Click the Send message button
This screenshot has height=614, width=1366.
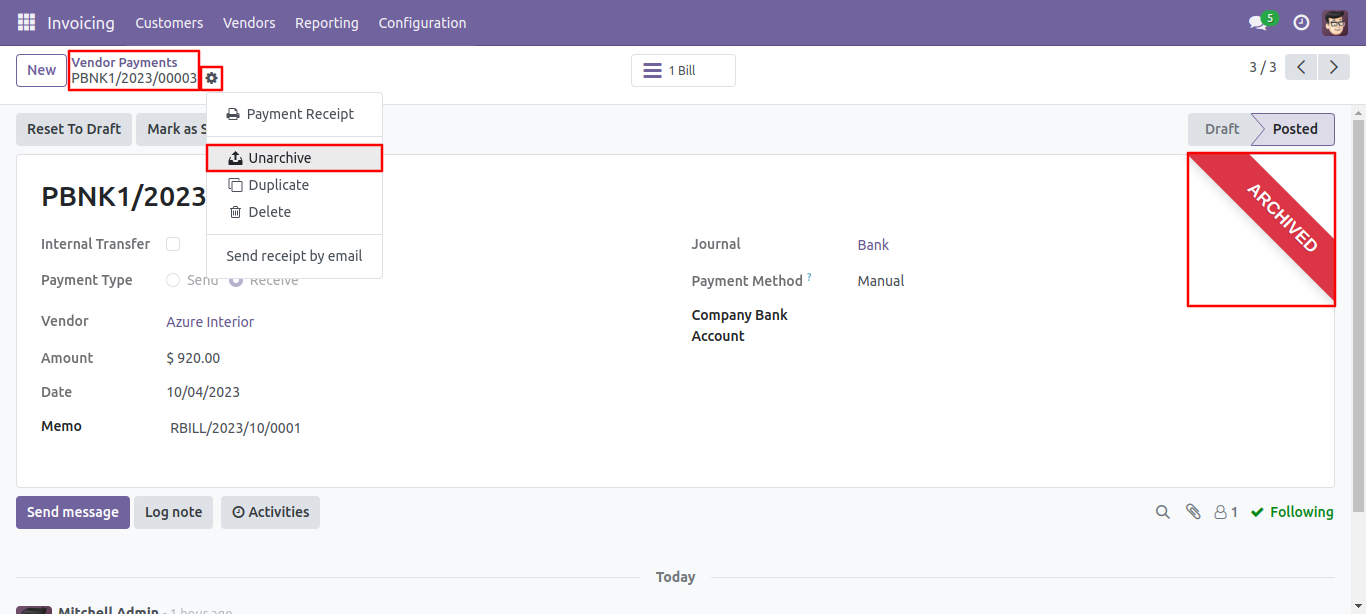click(73, 512)
